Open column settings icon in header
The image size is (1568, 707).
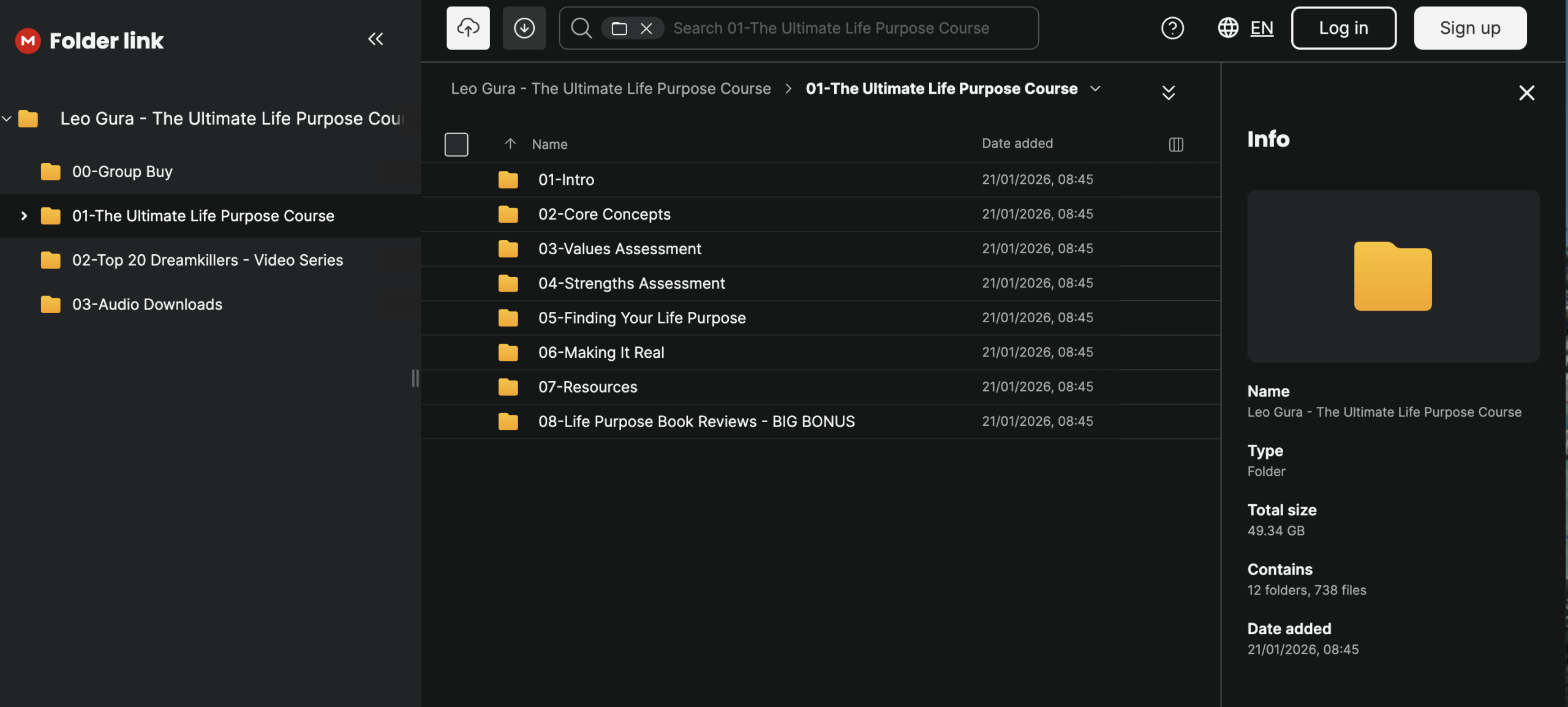coord(1175,145)
